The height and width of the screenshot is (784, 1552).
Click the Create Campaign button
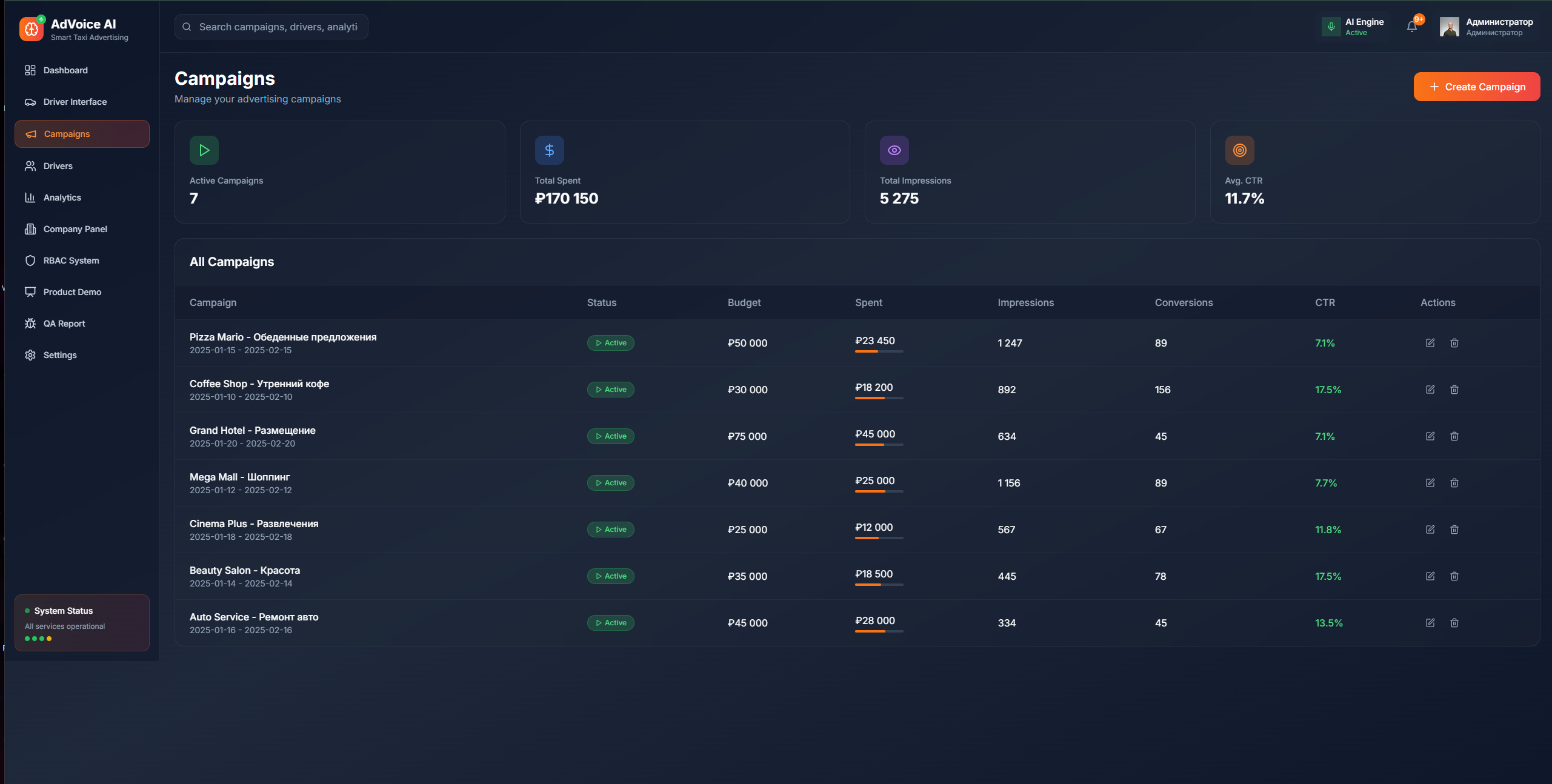[1476, 87]
